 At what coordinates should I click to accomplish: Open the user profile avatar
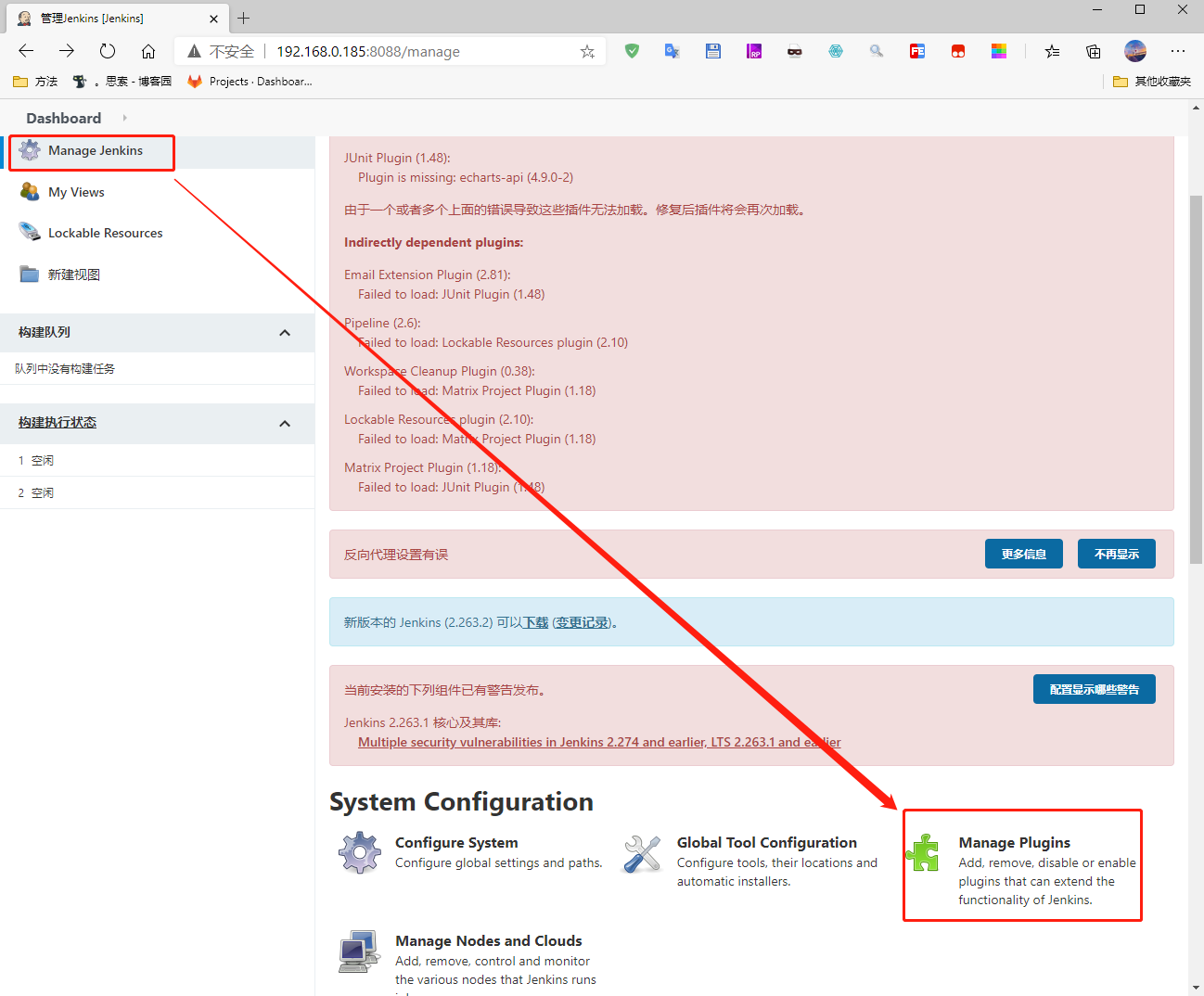click(x=1135, y=51)
